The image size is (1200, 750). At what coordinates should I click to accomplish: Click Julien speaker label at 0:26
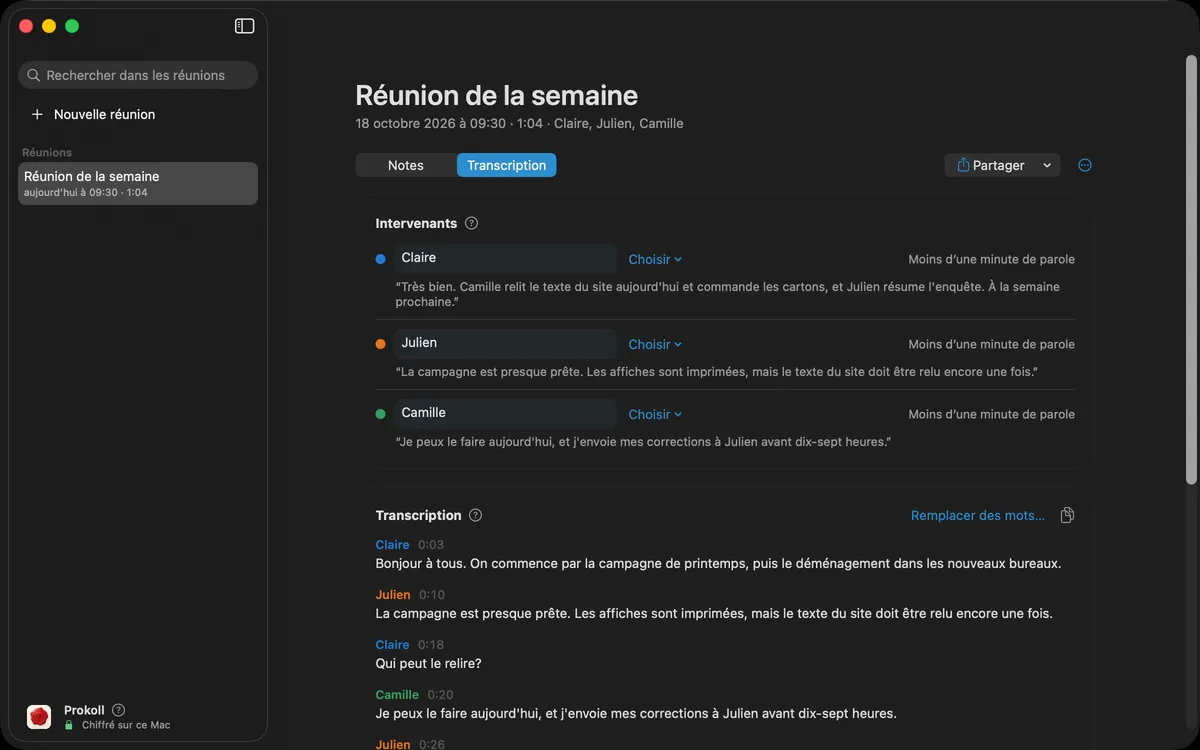(x=393, y=744)
